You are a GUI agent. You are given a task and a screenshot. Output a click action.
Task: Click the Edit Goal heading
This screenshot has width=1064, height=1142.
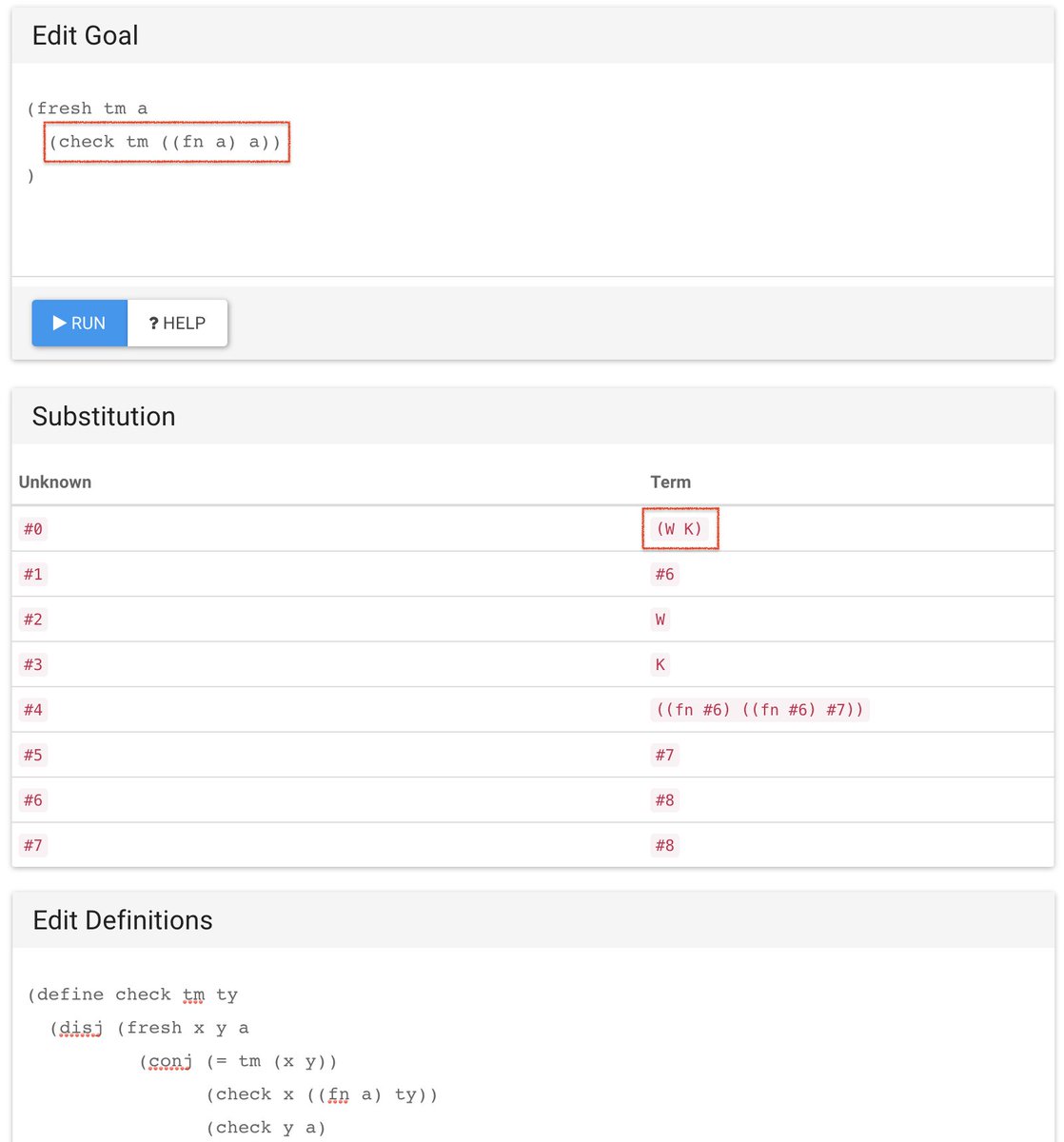(x=86, y=35)
